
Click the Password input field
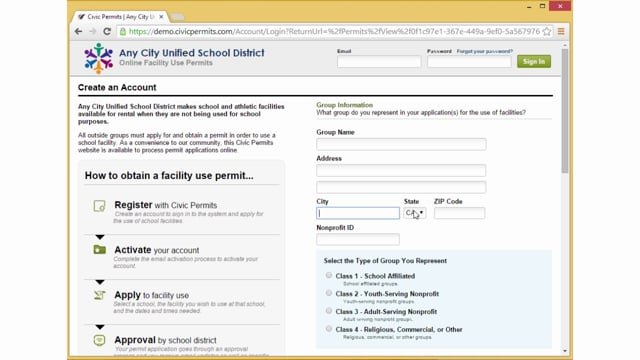point(469,62)
